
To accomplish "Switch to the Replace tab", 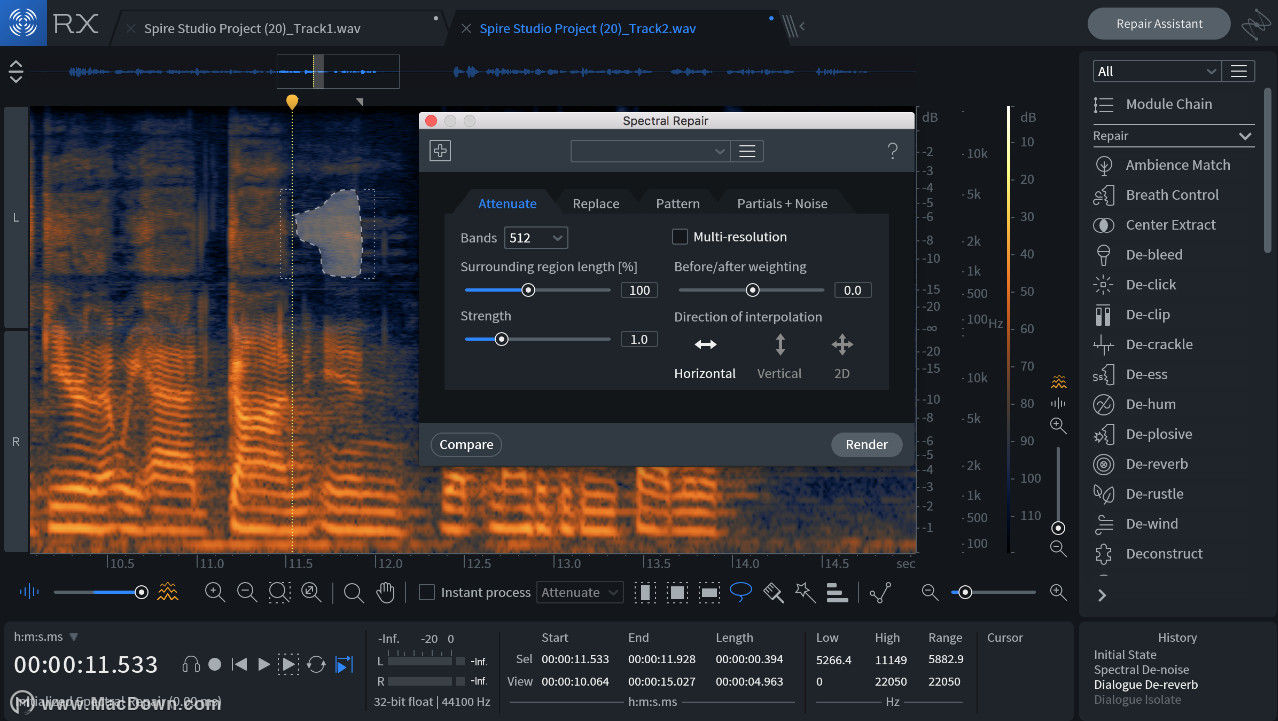I will click(596, 203).
